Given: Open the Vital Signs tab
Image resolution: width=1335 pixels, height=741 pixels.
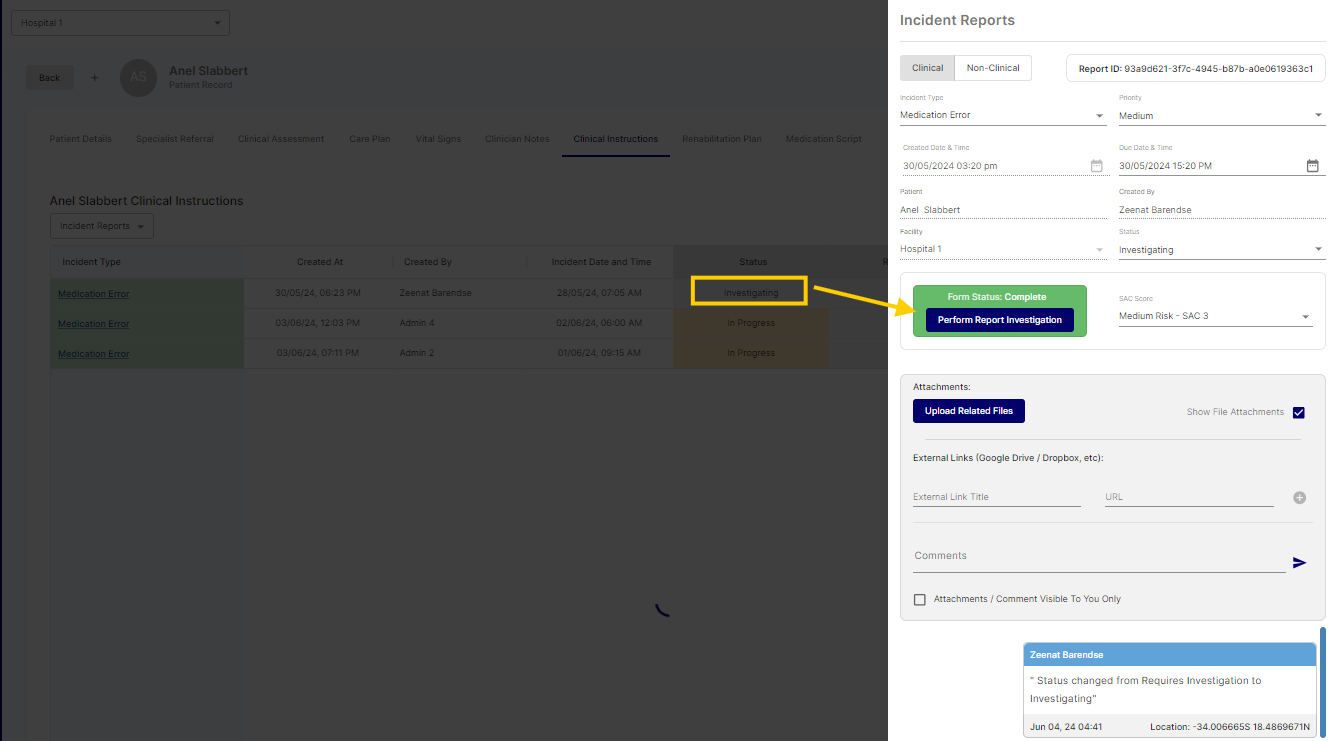Looking at the screenshot, I should click(x=438, y=139).
